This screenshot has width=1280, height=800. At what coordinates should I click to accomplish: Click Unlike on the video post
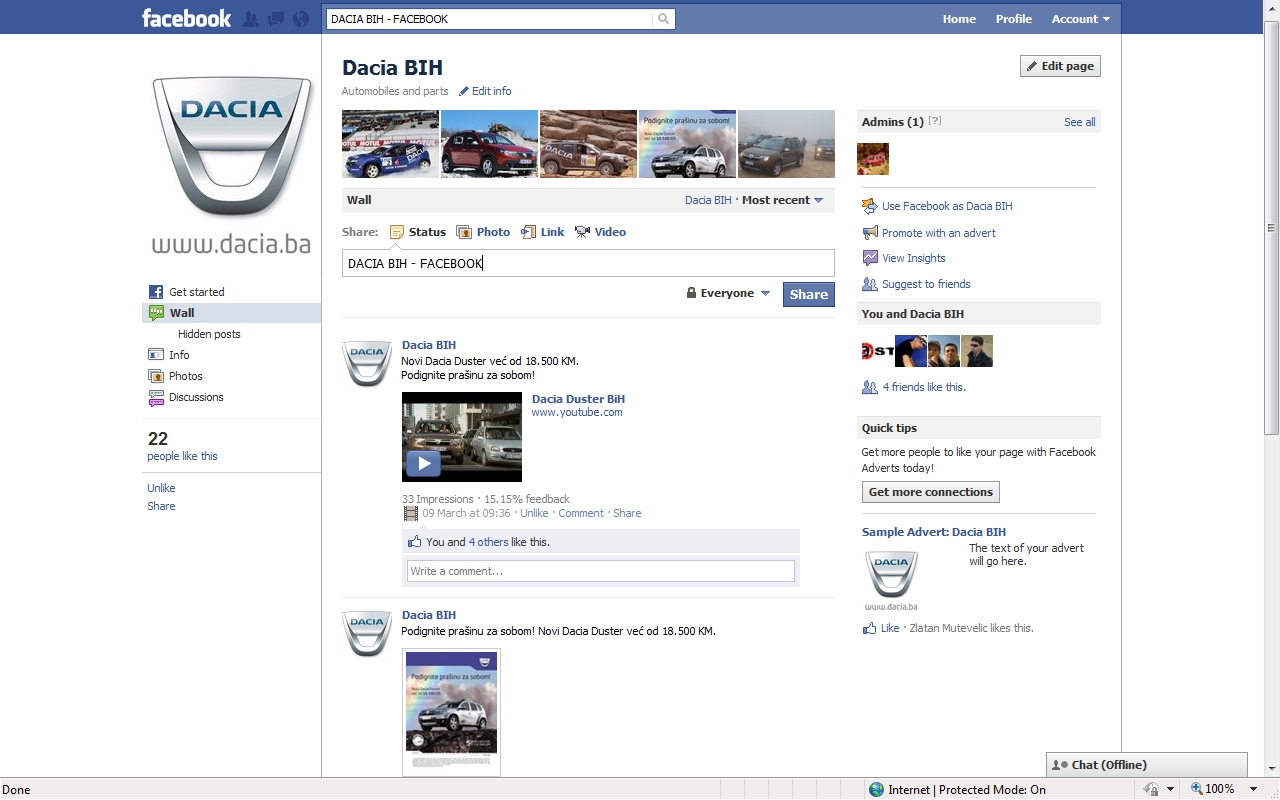point(534,513)
